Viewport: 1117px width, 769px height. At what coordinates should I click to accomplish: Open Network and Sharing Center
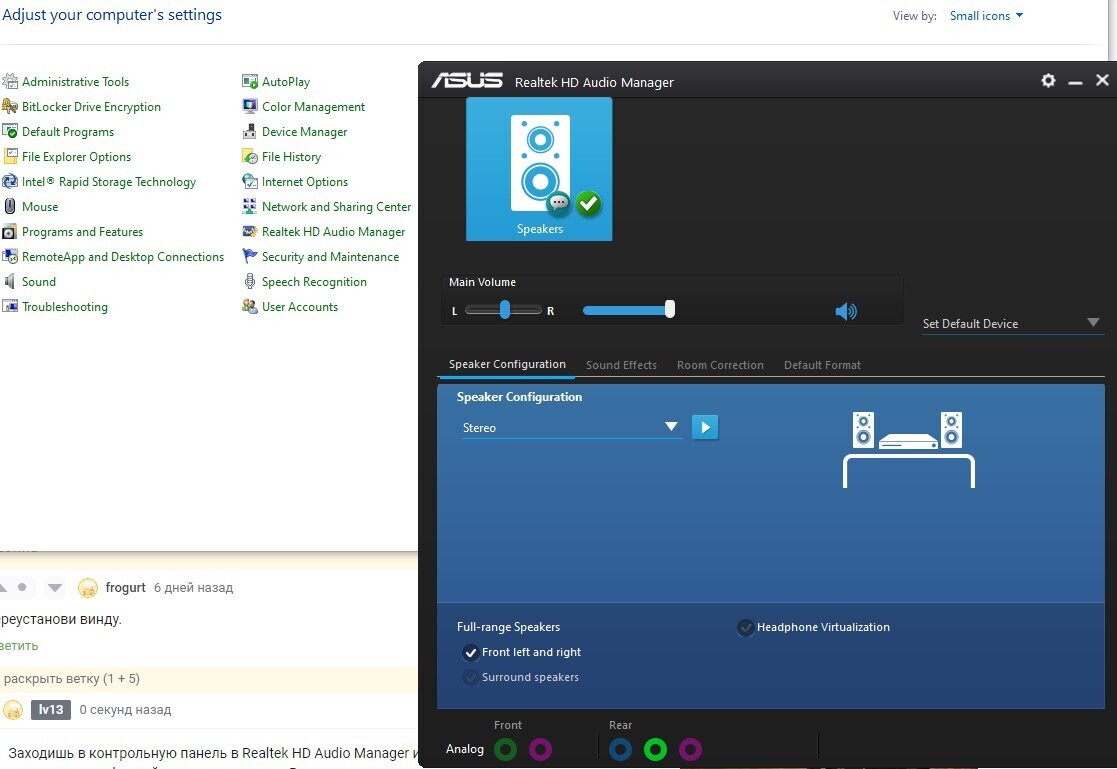(336, 207)
